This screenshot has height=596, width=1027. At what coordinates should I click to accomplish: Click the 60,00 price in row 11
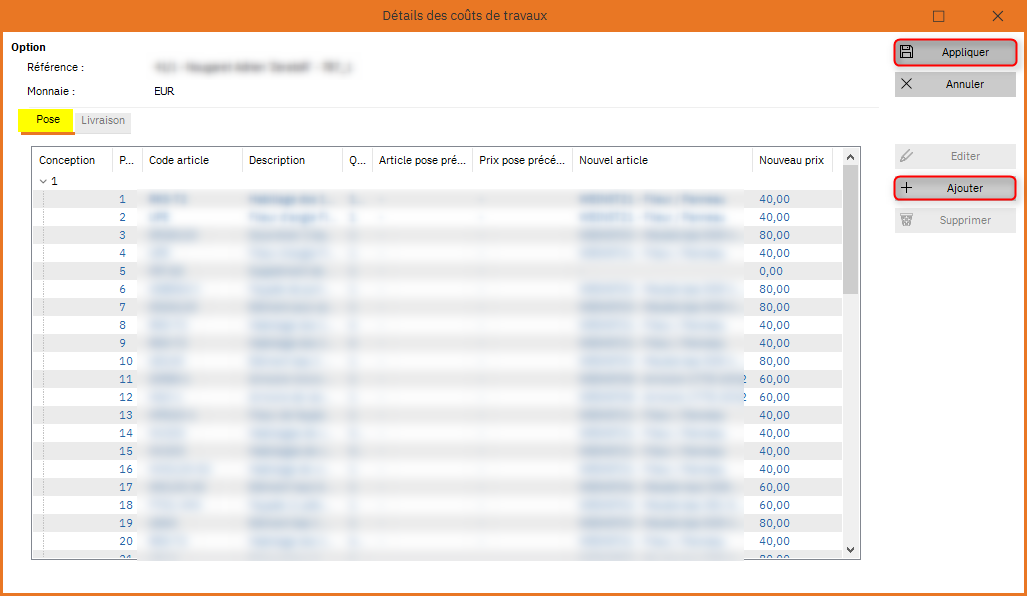[x=774, y=379]
